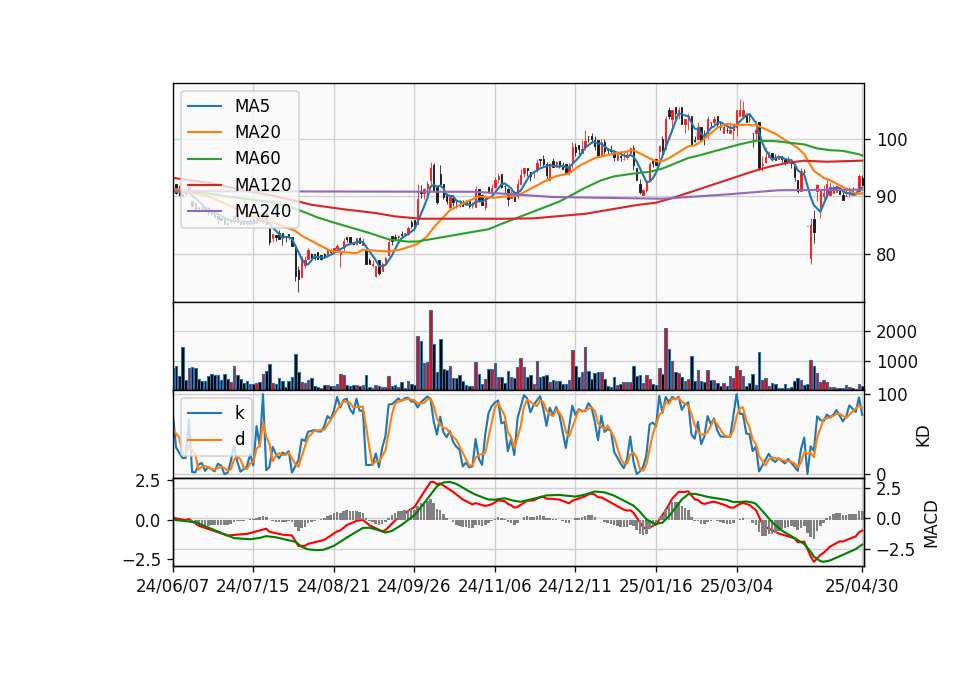The width and height of the screenshot is (960, 690).
Task: Click the 24/12/11 date label
Action: 575,586
